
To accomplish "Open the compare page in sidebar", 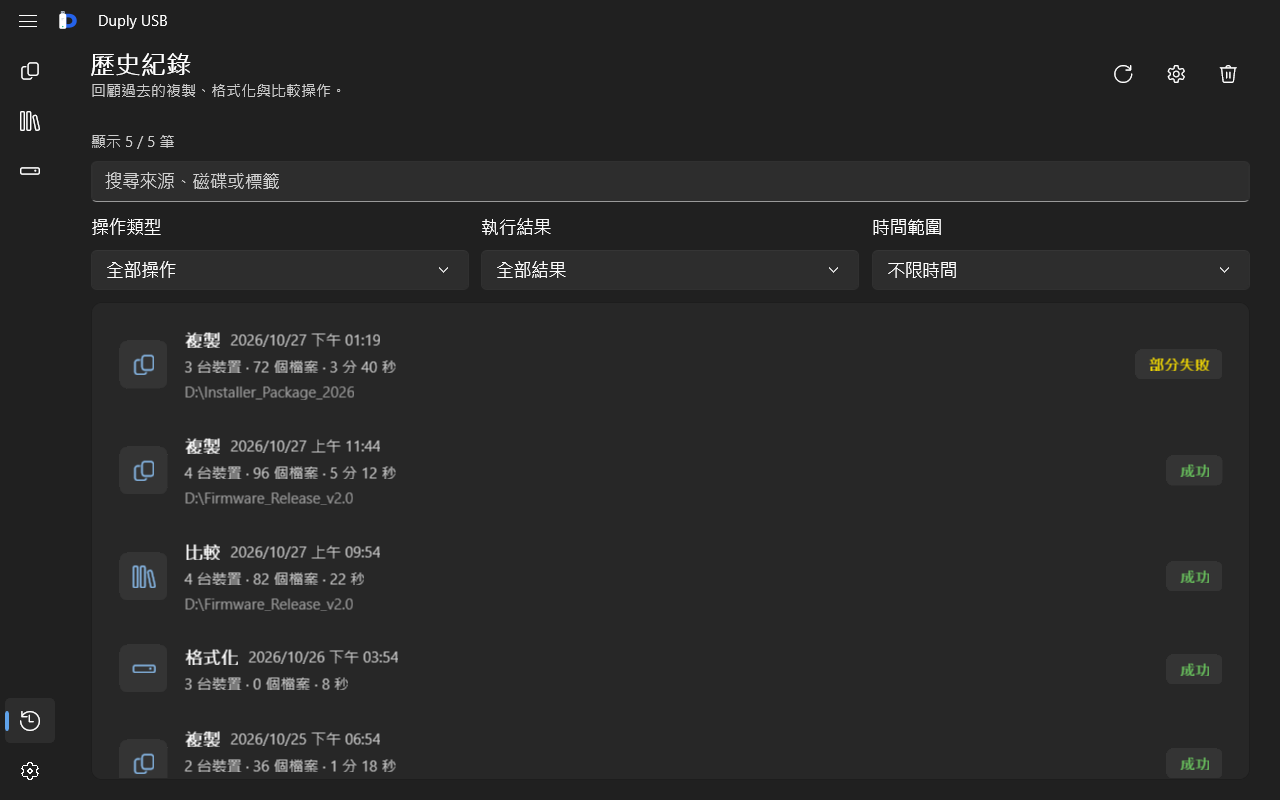I will click(x=30, y=121).
